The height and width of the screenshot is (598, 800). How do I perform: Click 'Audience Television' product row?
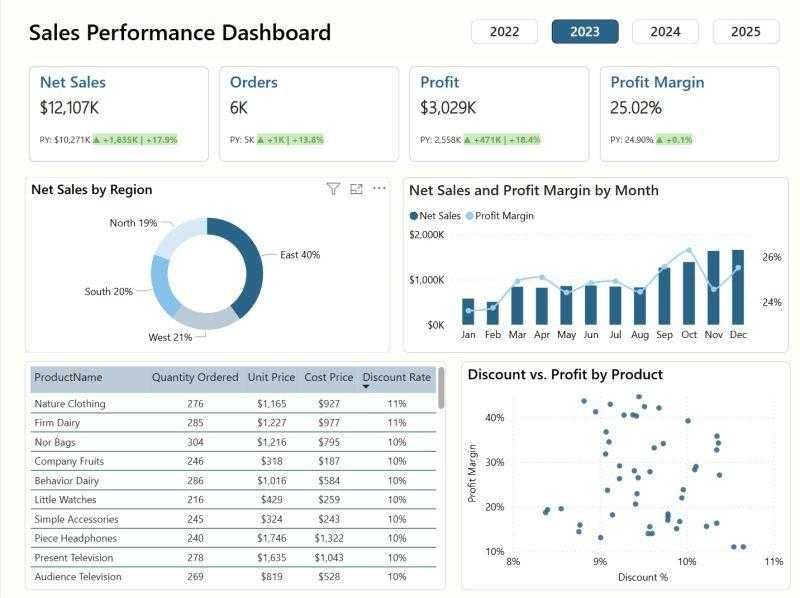click(x=233, y=577)
